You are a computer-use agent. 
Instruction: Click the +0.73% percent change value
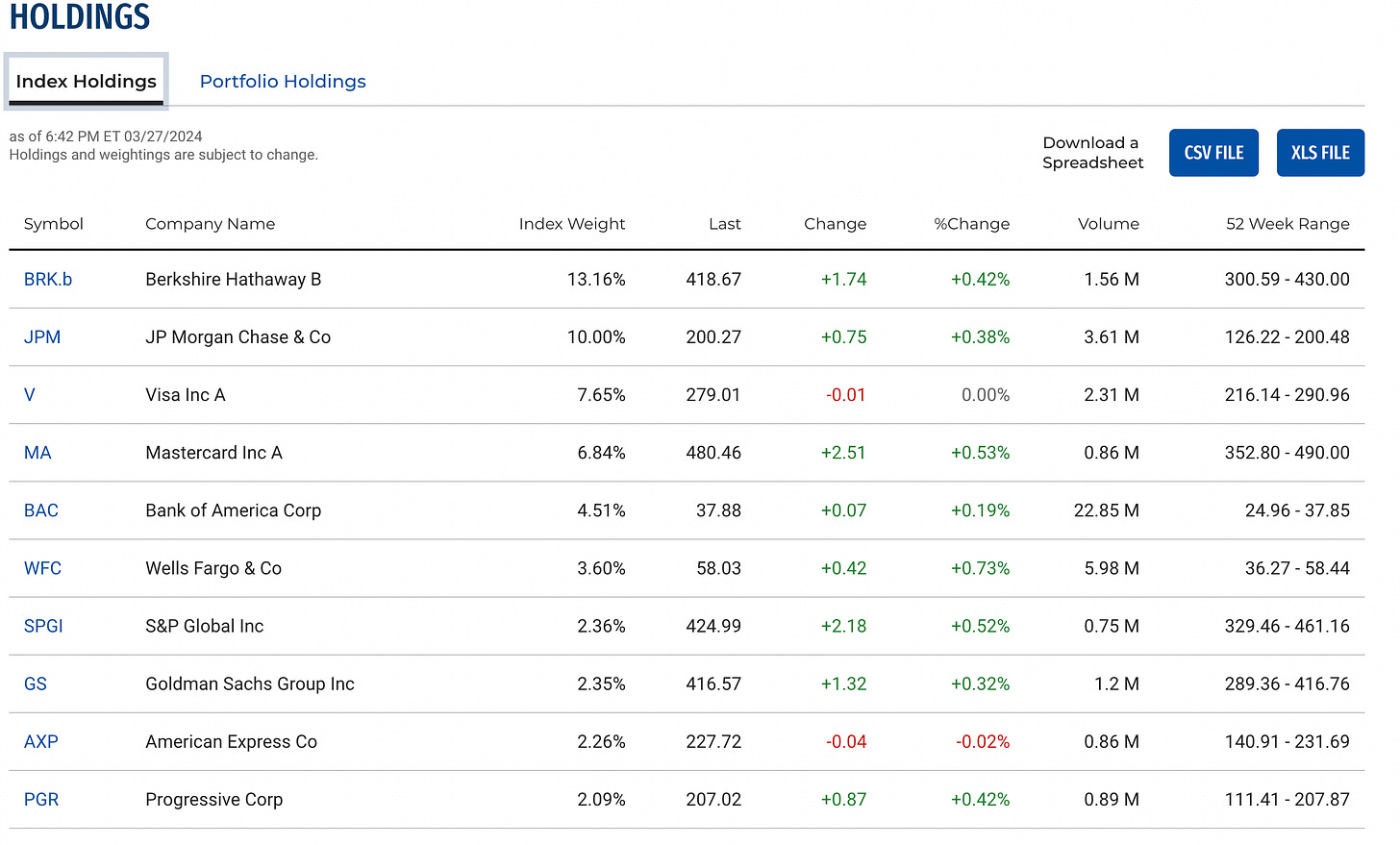point(981,568)
